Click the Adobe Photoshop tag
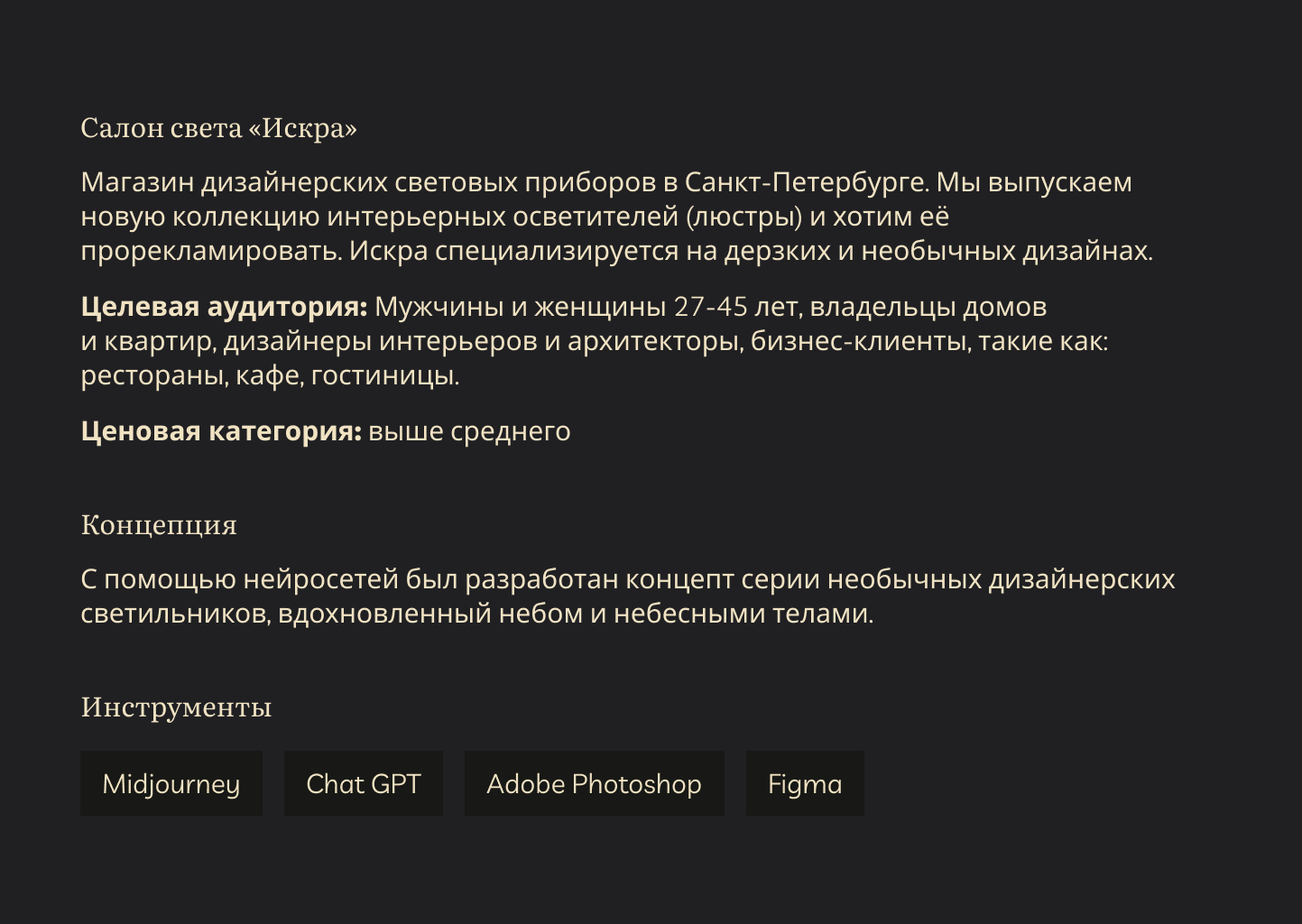 tap(595, 783)
